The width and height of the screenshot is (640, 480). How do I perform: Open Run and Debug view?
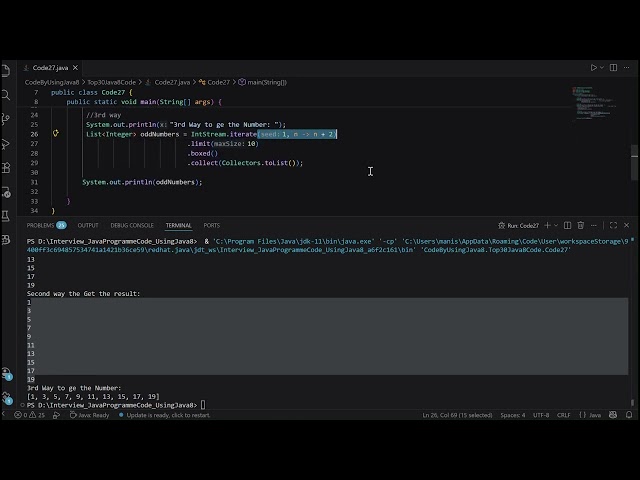pyautogui.click(x=6, y=144)
